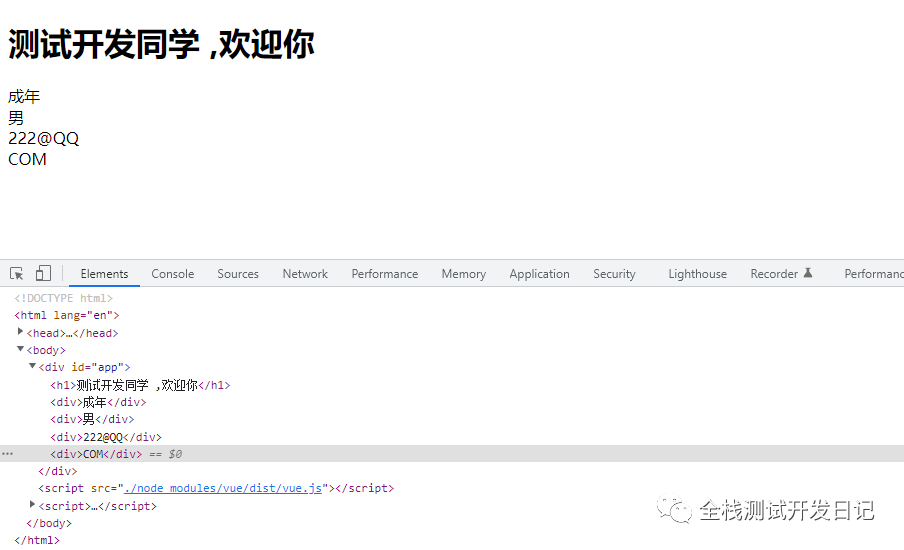
Task: Select the closing /body tag row
Action: coord(49,523)
